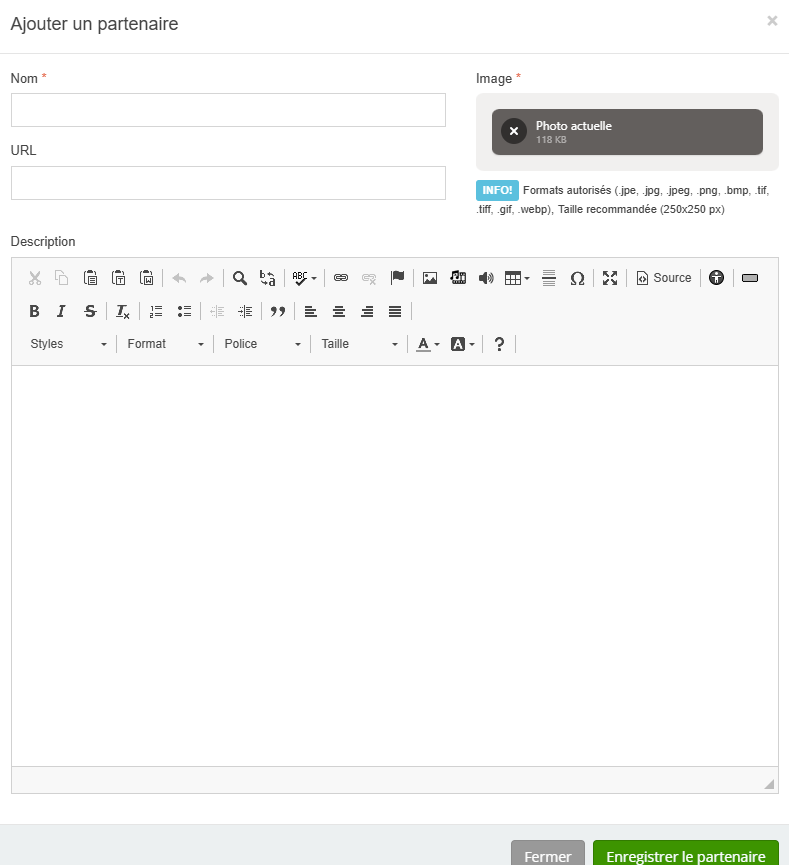This screenshot has width=789, height=865.
Task: Open the text color picker
Action: (x=428, y=344)
